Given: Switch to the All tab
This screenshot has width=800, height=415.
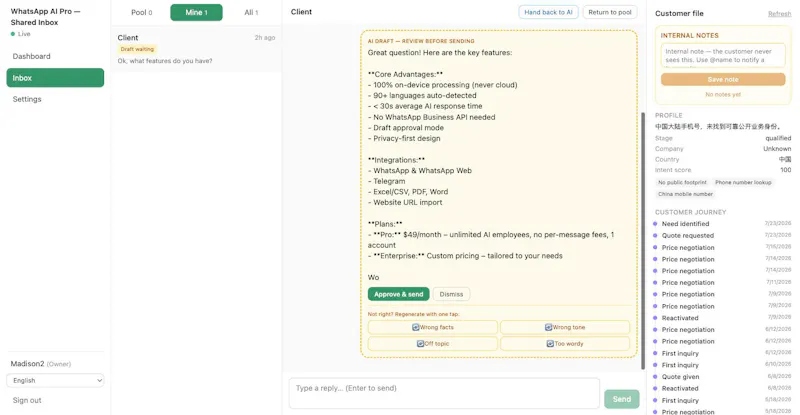Looking at the screenshot, I should coord(251,12).
